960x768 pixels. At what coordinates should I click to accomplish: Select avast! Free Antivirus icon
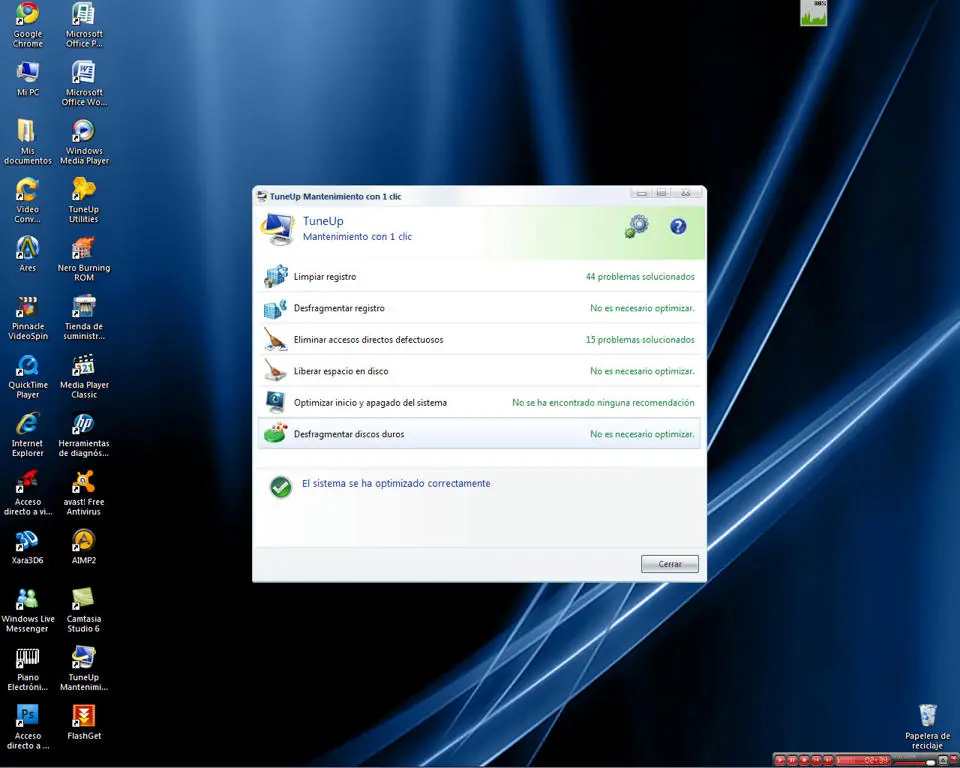point(84,493)
